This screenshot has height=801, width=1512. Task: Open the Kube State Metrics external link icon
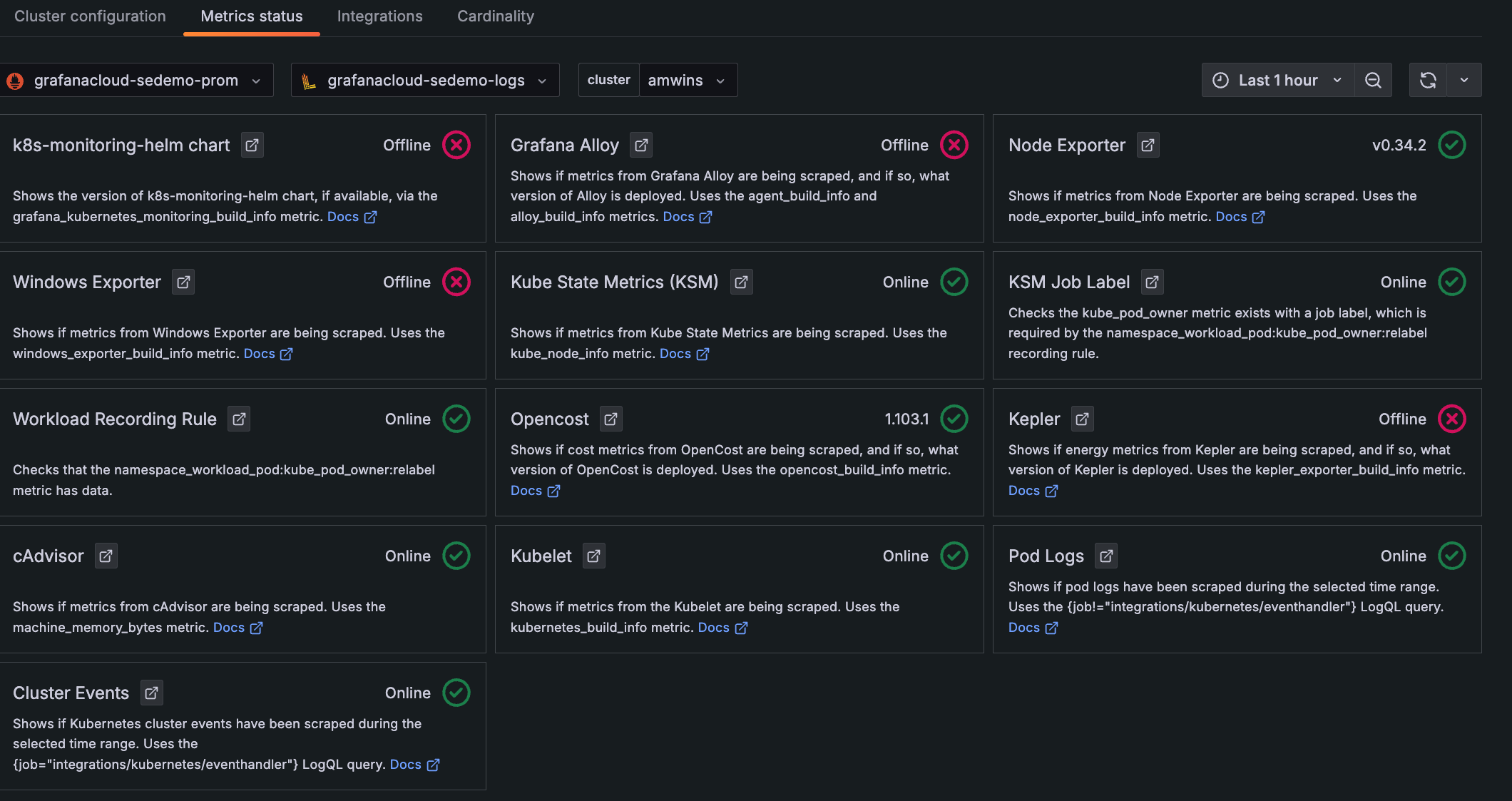[741, 282]
